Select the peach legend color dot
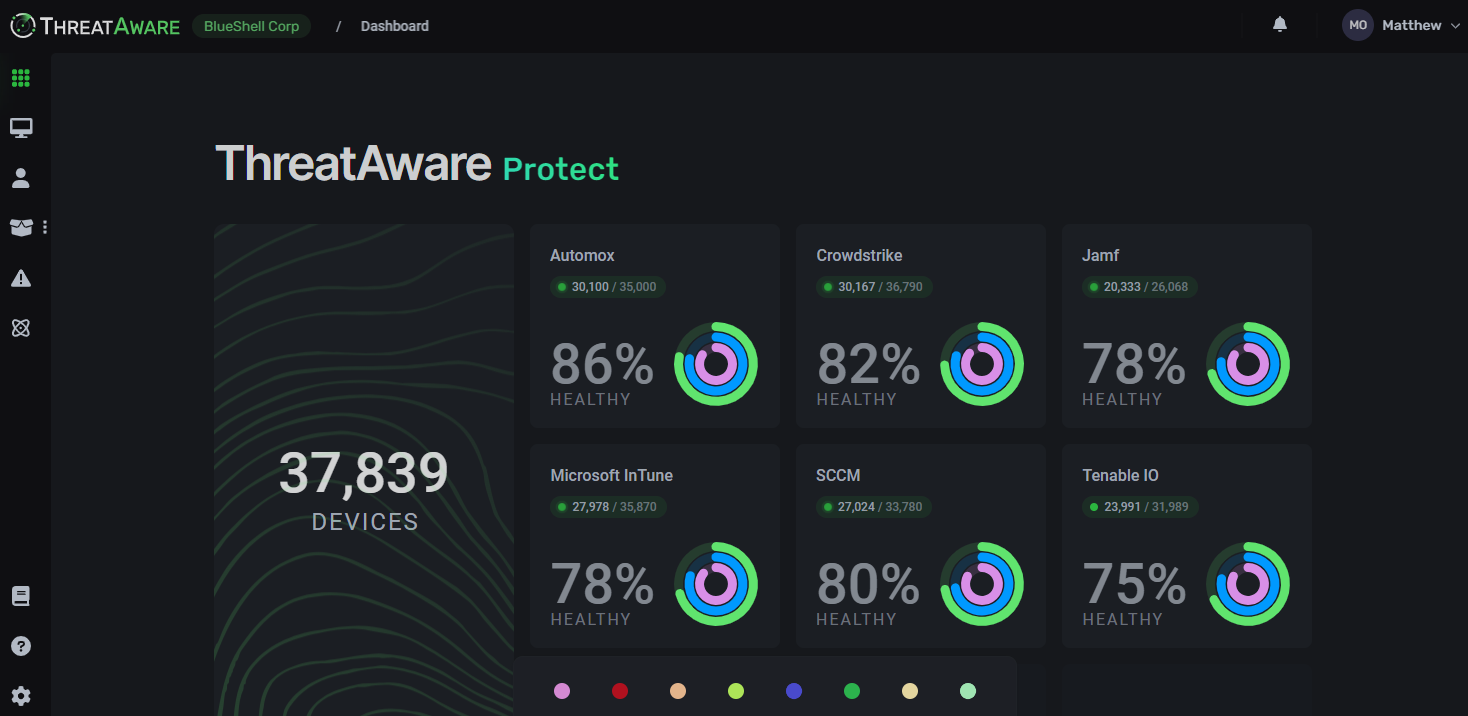The image size is (1468, 716). (678, 691)
